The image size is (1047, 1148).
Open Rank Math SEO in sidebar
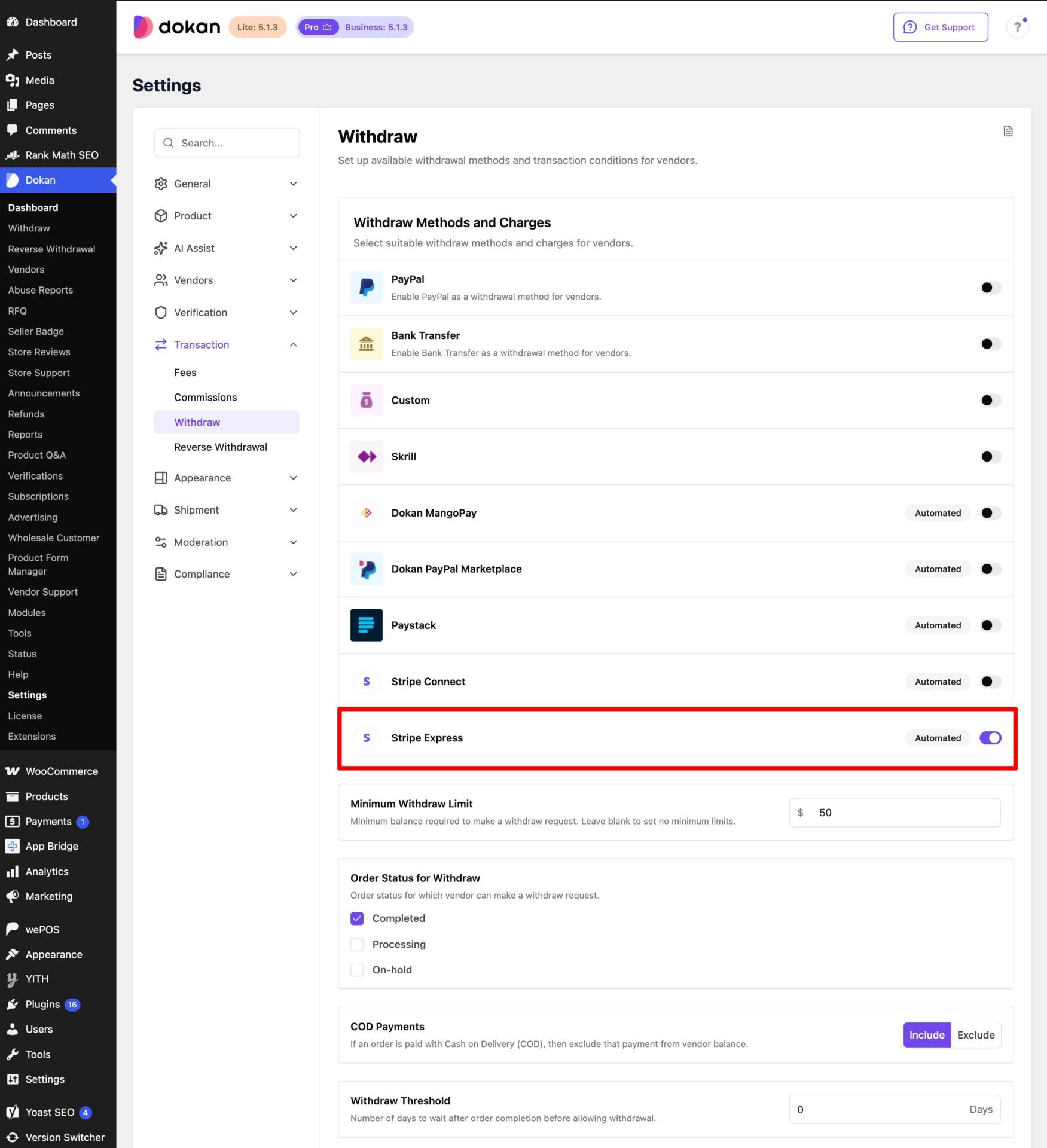(x=58, y=155)
